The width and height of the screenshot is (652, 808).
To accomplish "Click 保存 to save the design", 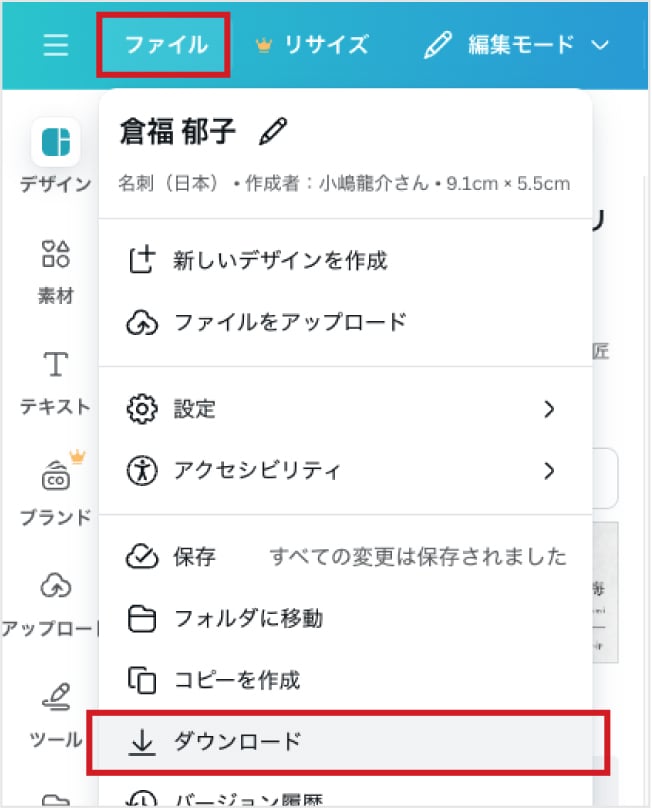I will pyautogui.click(x=194, y=557).
